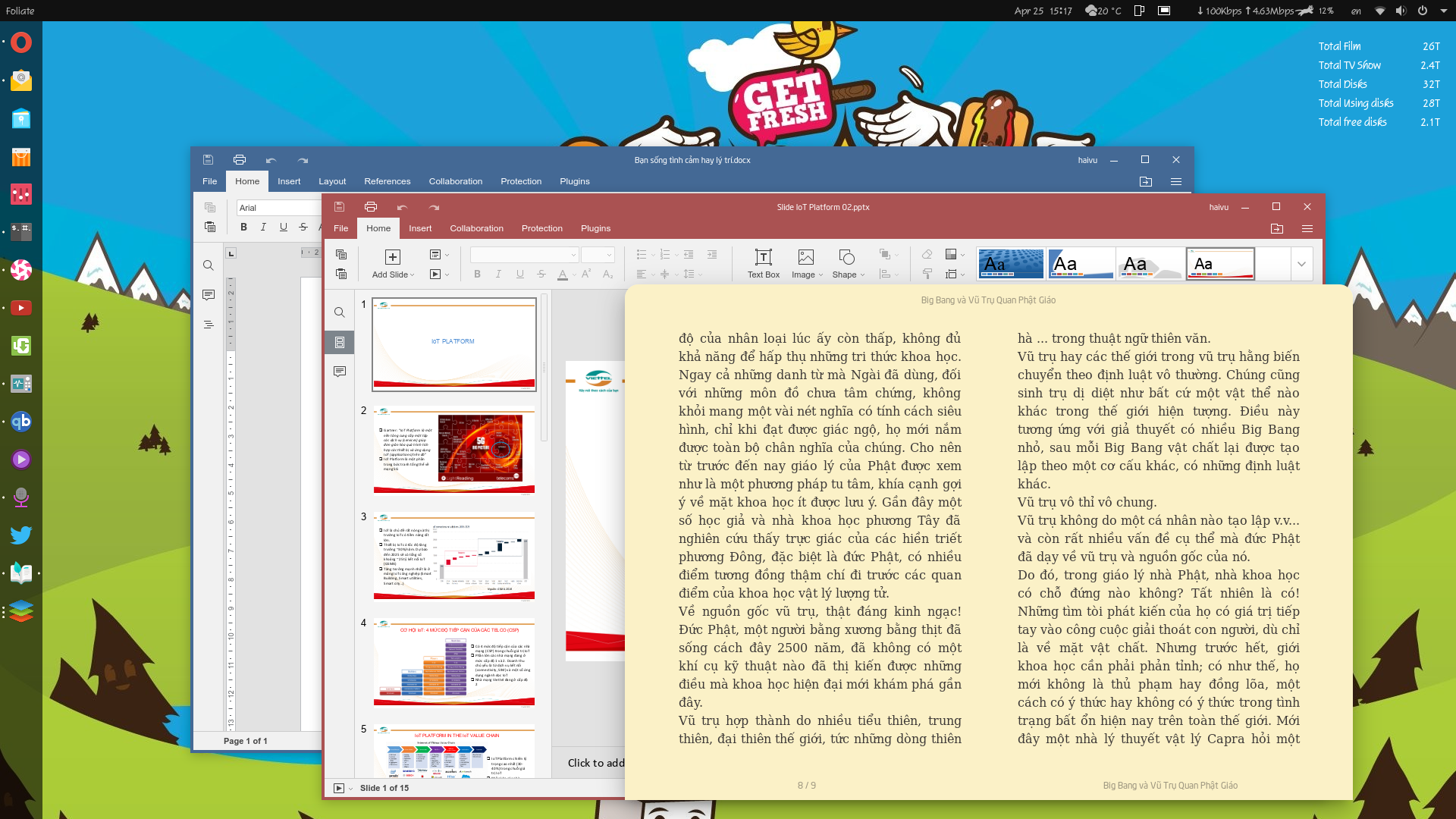
Task: Open Twitter client from the dock
Action: (21, 535)
